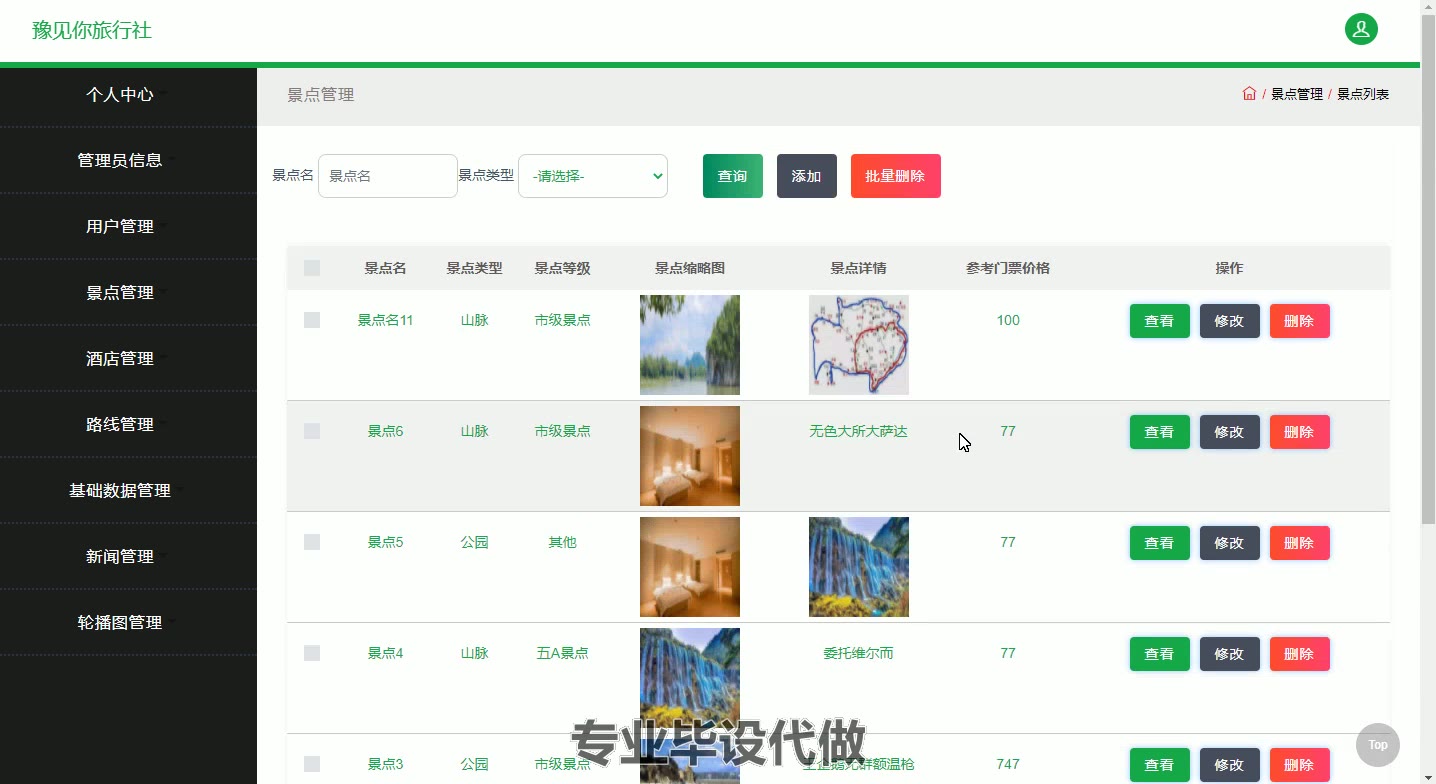
Task: Click ticket price 747 cell
Action: (x=1008, y=764)
